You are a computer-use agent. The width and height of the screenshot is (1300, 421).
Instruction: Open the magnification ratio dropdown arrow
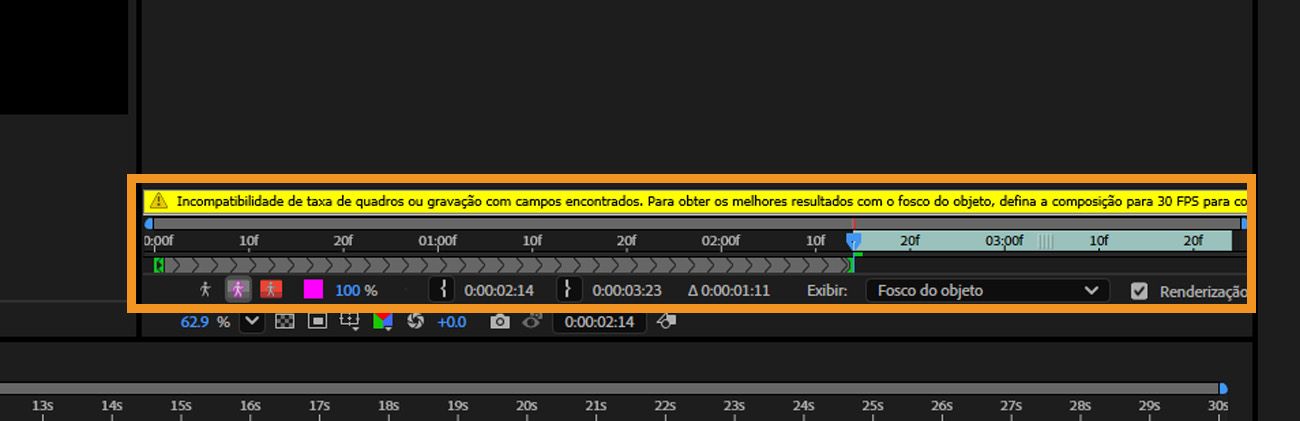point(251,322)
